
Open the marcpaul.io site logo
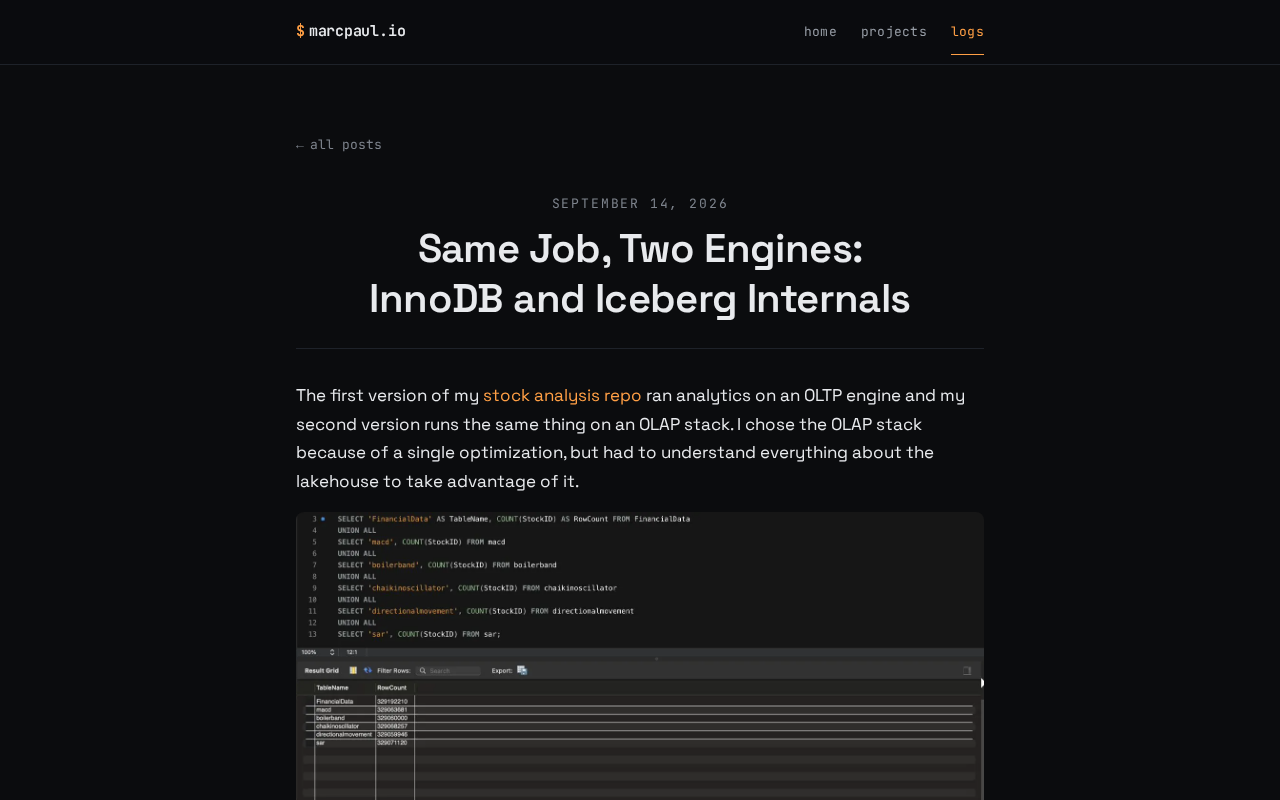[351, 31]
